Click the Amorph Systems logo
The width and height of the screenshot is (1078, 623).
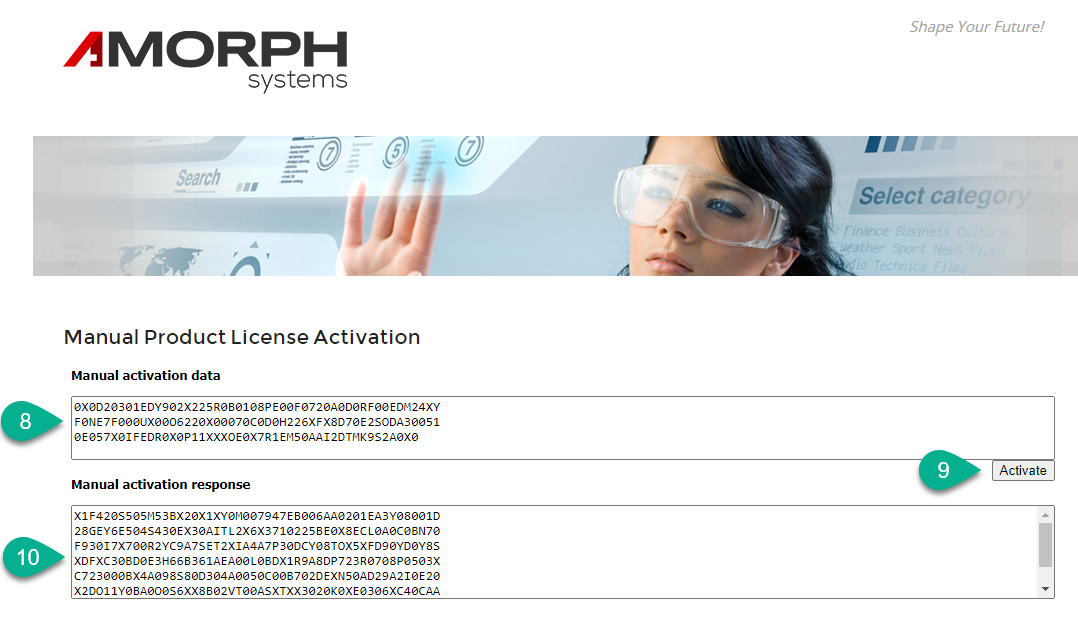coord(205,60)
